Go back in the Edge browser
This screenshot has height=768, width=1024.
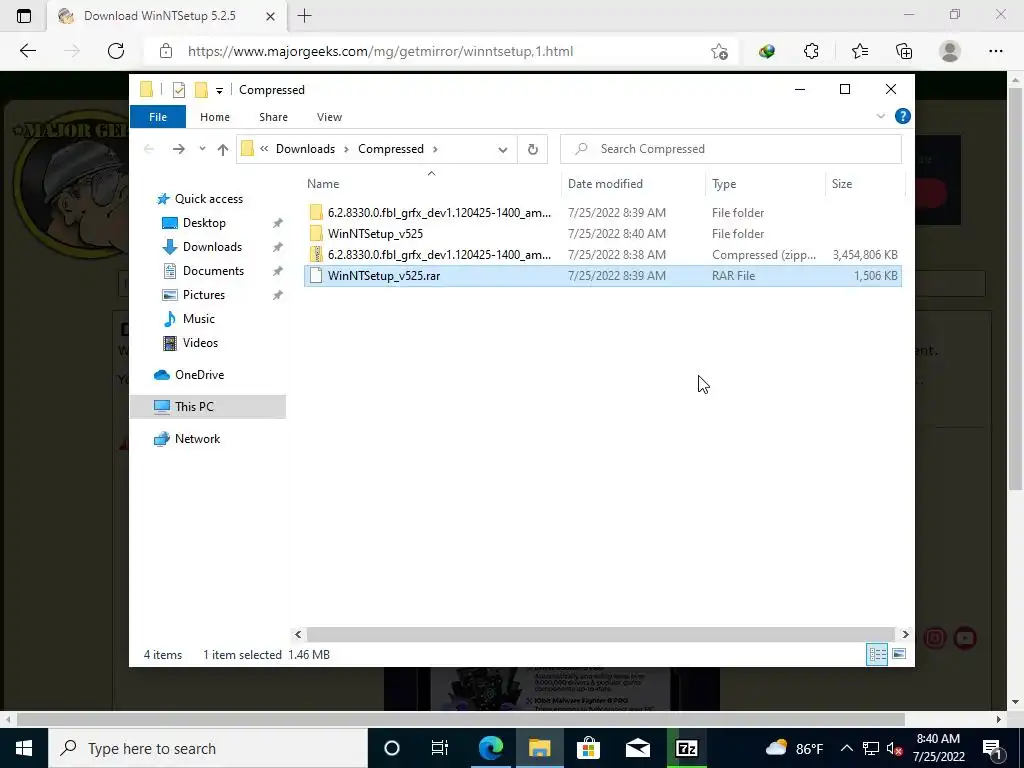point(27,51)
